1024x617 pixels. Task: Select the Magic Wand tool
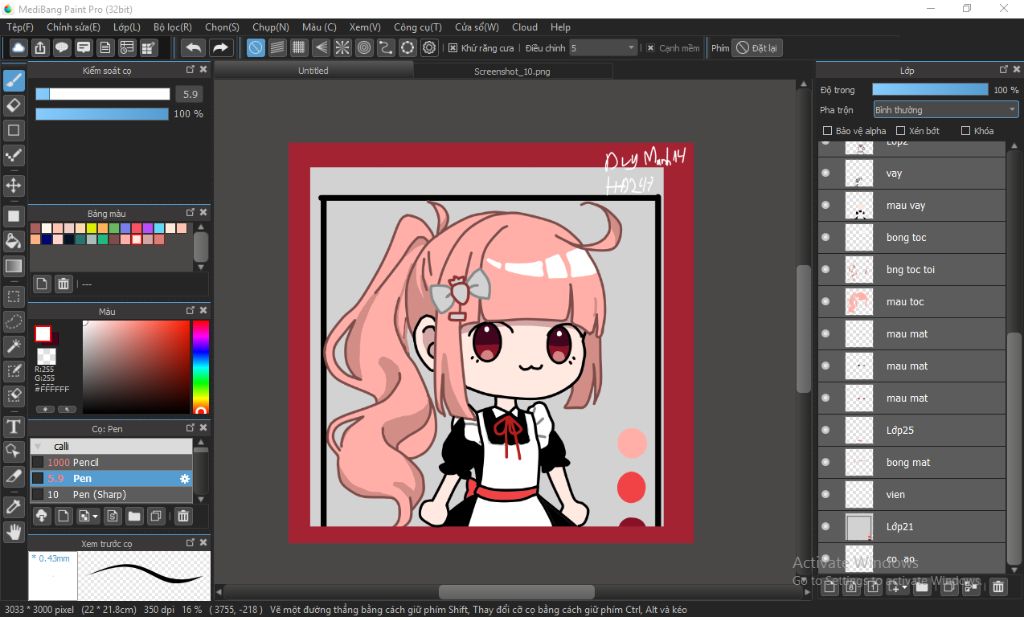coord(14,346)
